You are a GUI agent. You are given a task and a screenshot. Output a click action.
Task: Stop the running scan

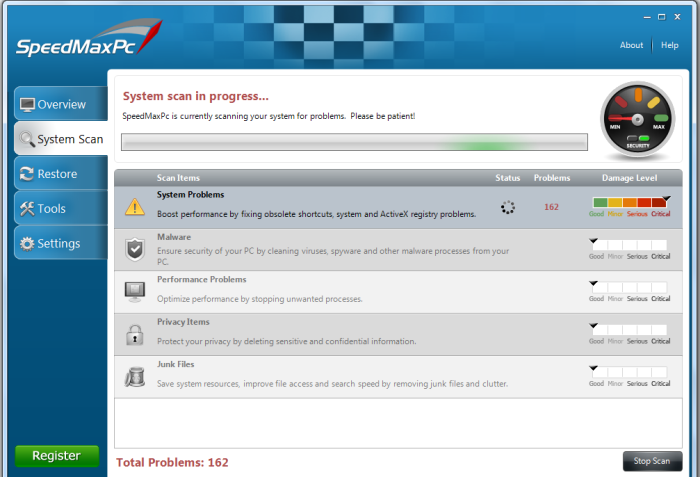point(652,461)
